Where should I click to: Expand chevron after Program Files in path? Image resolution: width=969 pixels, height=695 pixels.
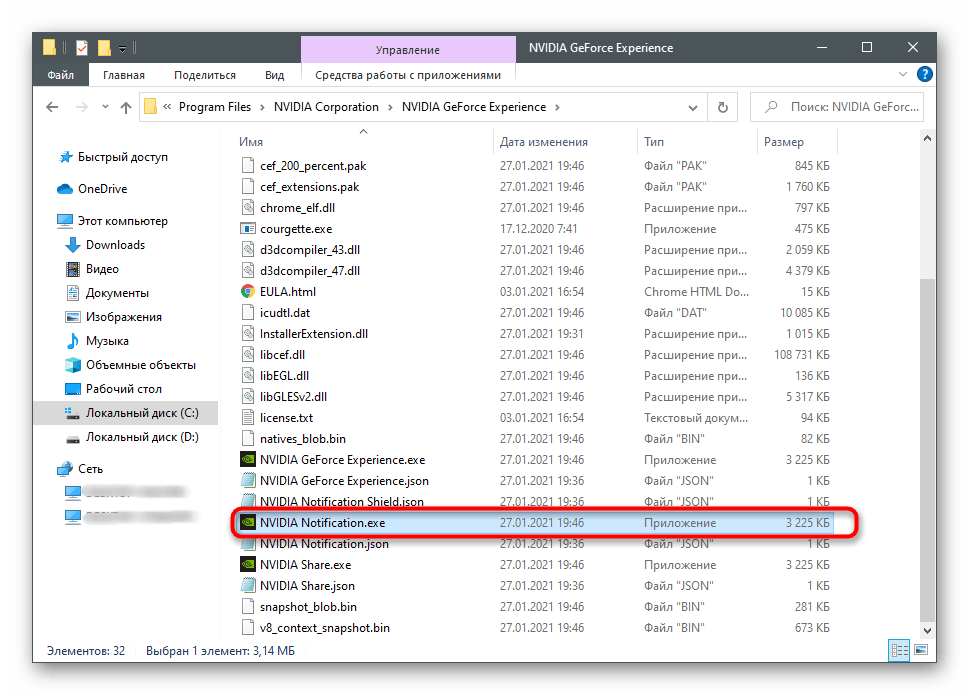coord(262,107)
